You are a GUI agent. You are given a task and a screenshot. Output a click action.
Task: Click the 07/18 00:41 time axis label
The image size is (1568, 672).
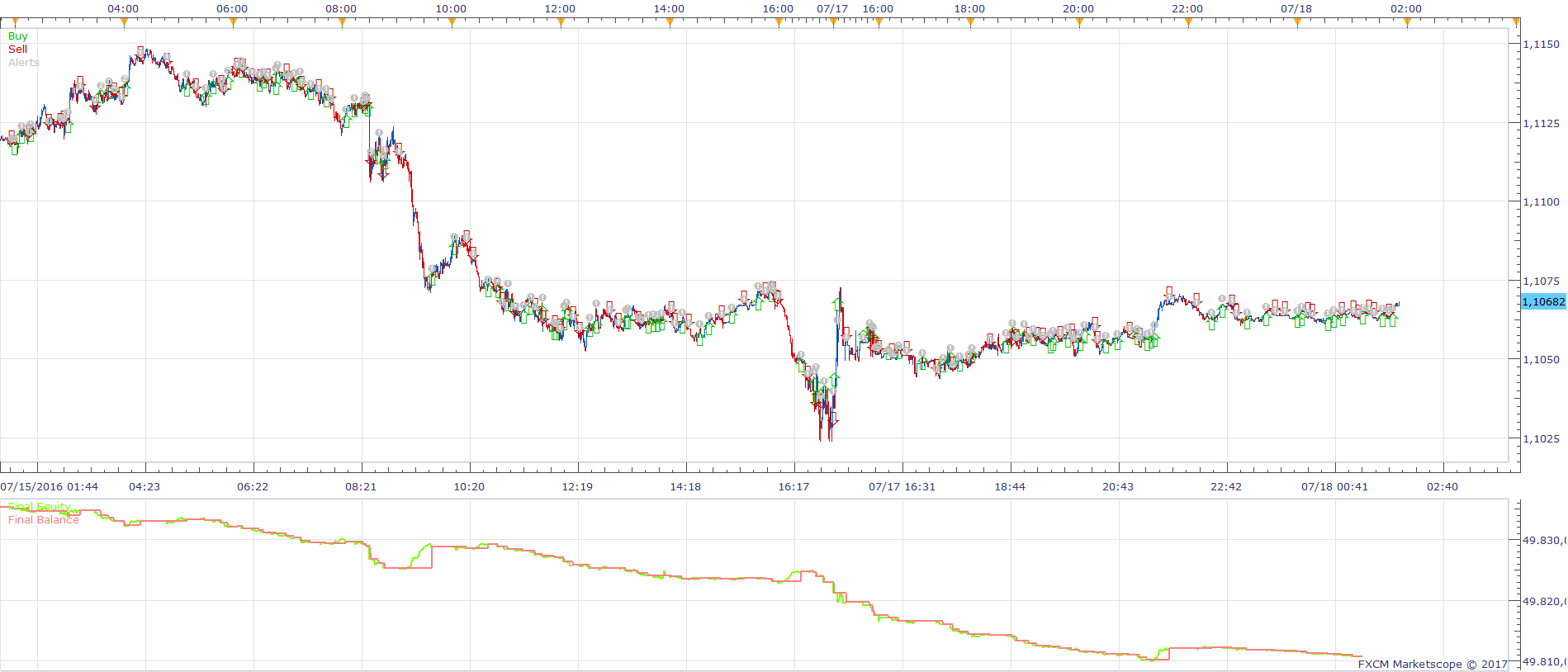pyautogui.click(x=1334, y=487)
